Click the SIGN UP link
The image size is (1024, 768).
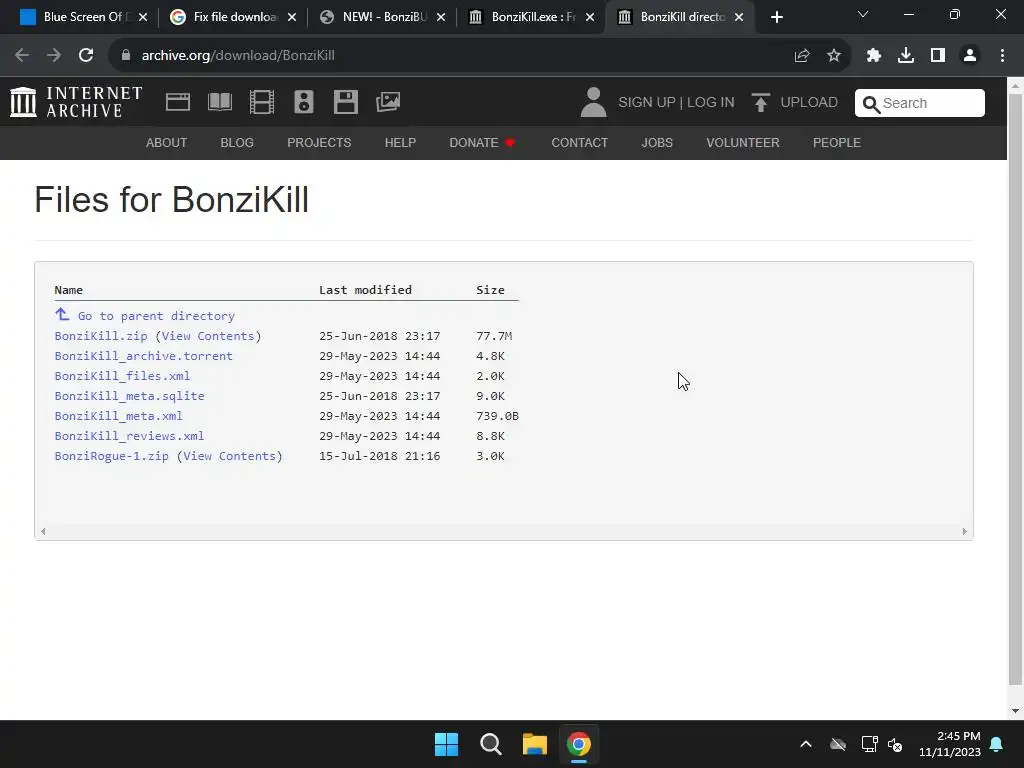[647, 103]
